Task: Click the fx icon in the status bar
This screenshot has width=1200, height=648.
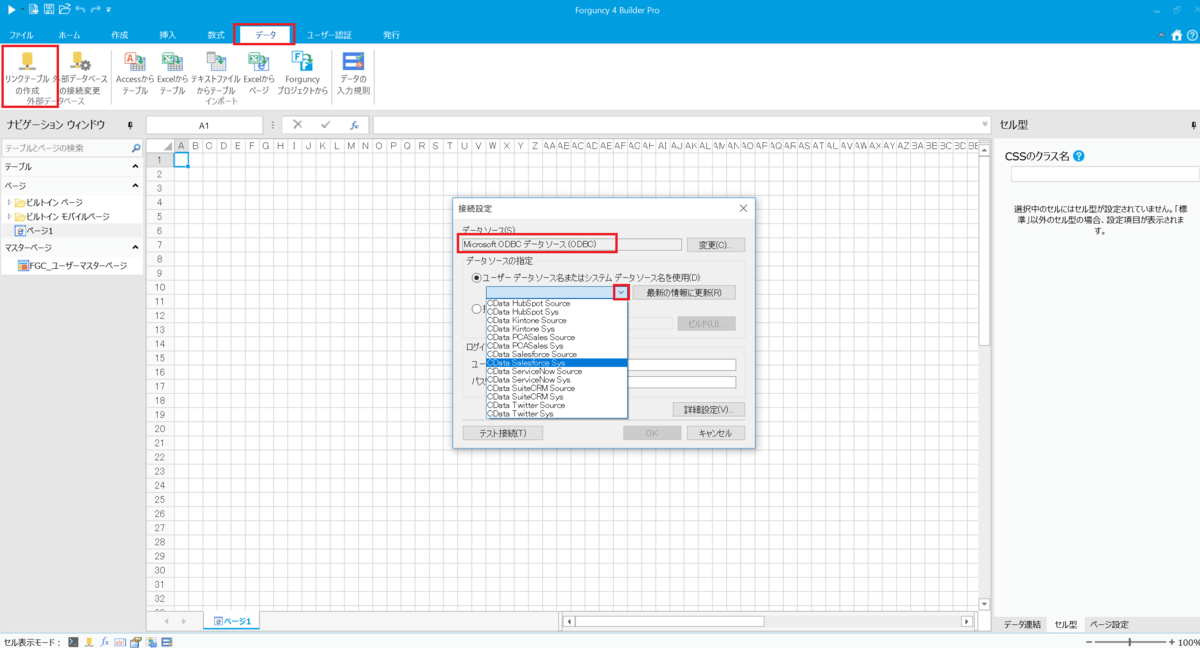Action: coord(104,642)
